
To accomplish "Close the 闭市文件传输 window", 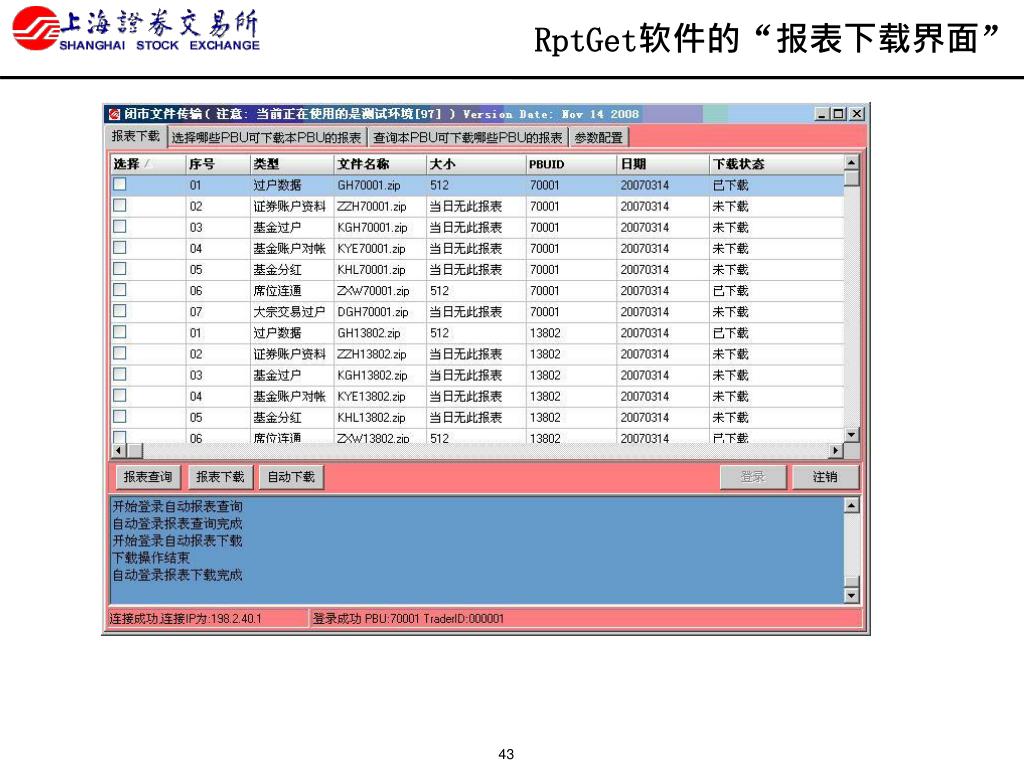I will click(x=857, y=114).
